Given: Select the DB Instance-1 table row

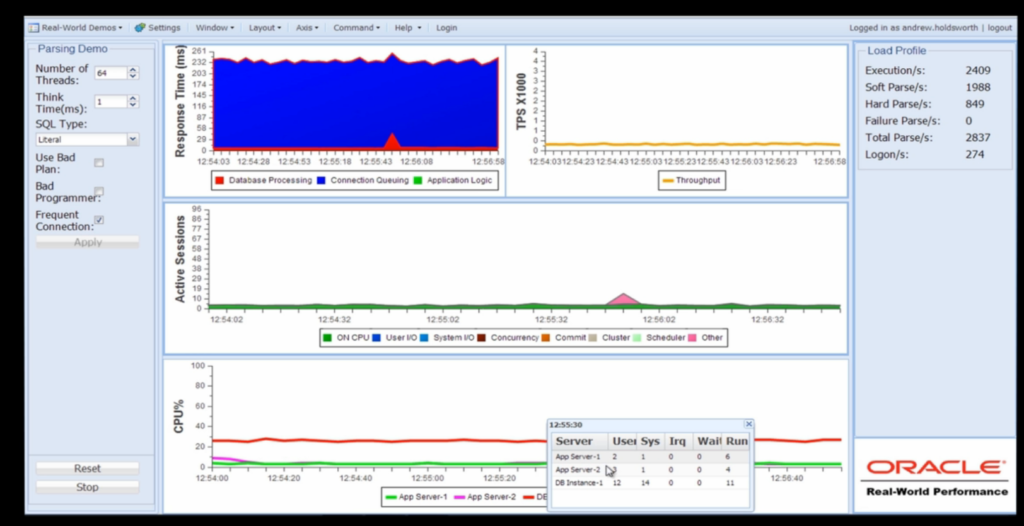Looking at the screenshot, I should [x=650, y=483].
